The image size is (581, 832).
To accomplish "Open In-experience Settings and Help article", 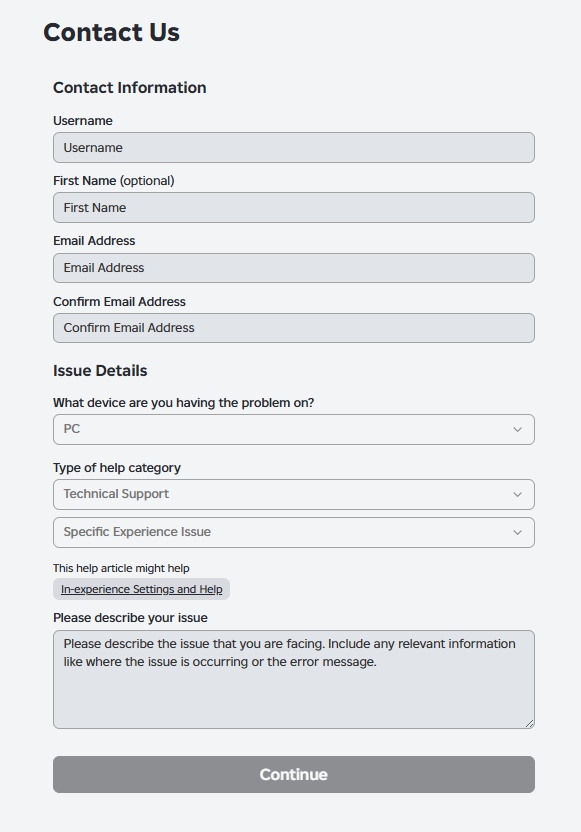I will [142, 589].
